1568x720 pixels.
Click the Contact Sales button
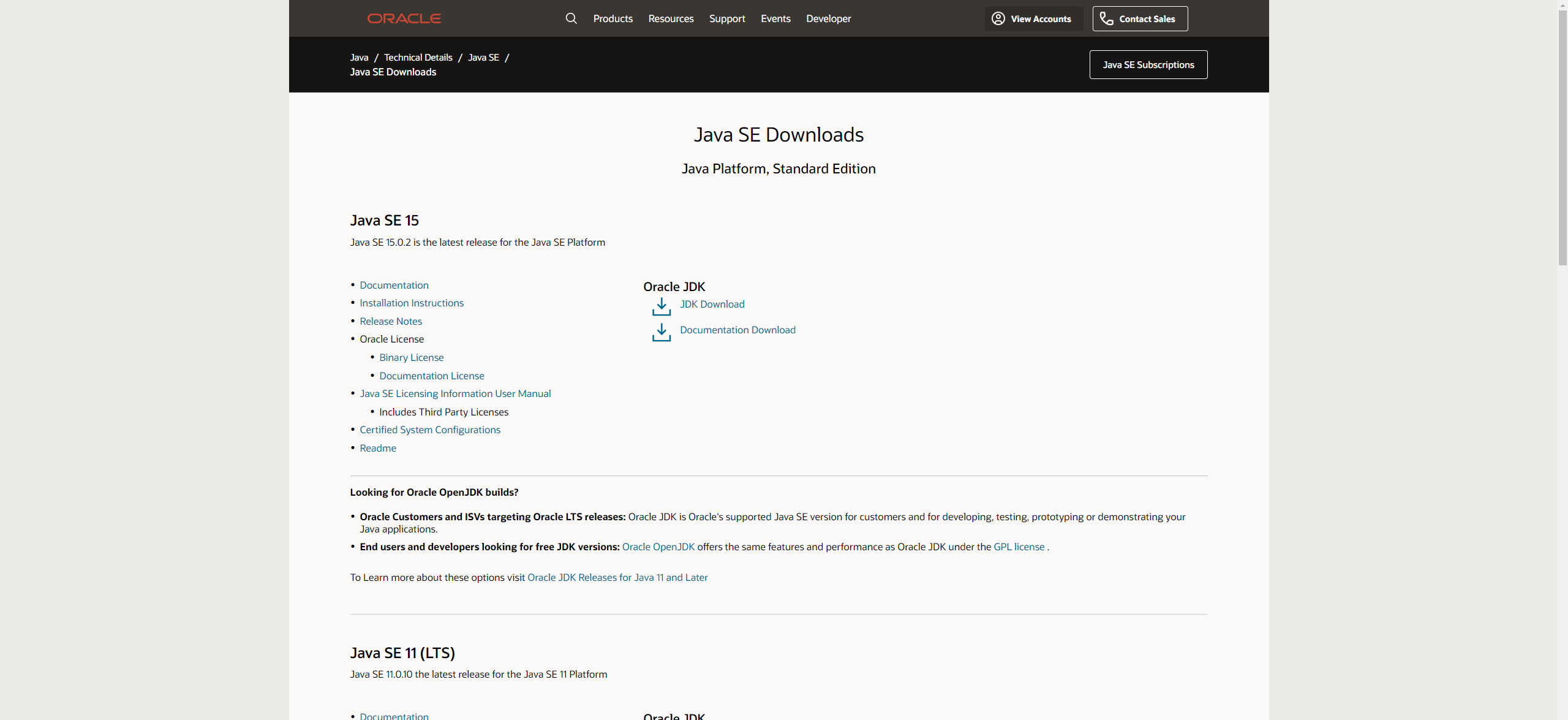[x=1140, y=18]
